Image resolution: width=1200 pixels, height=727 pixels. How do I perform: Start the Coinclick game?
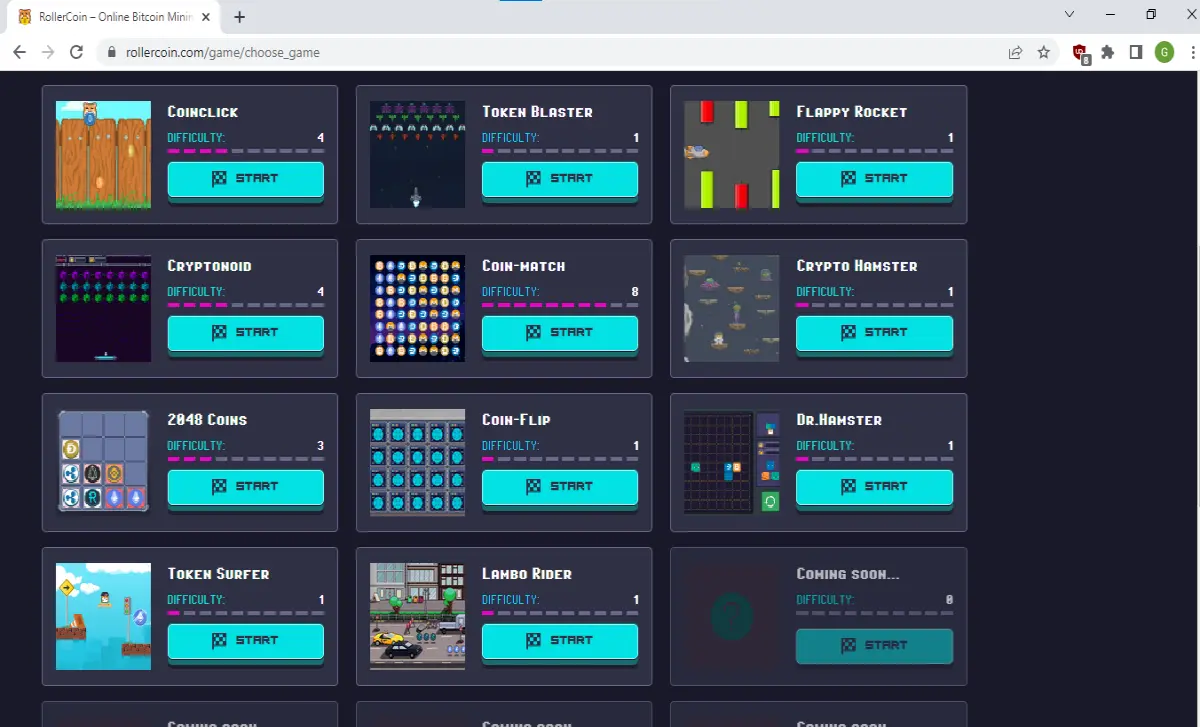click(245, 179)
